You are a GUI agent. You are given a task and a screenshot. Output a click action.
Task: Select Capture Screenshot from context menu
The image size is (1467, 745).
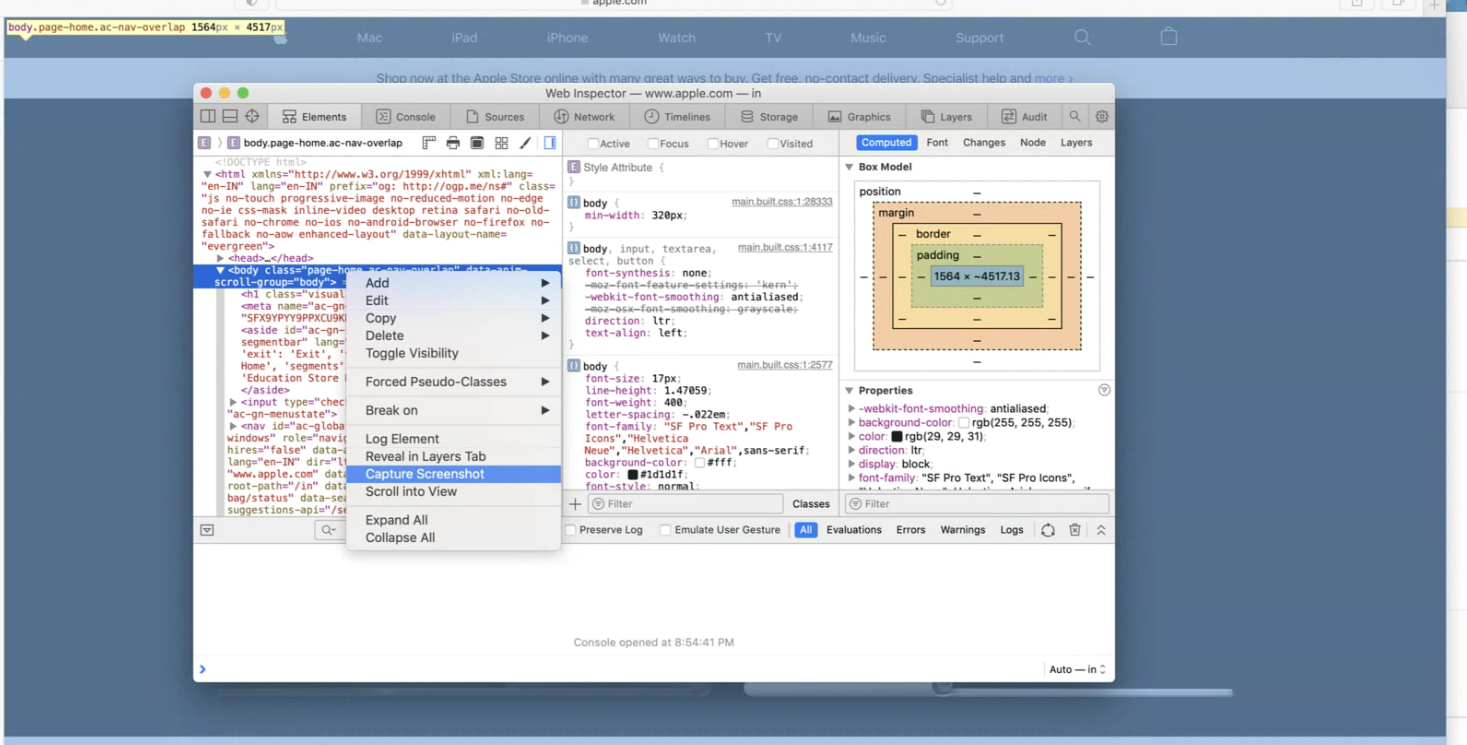[x=425, y=474]
